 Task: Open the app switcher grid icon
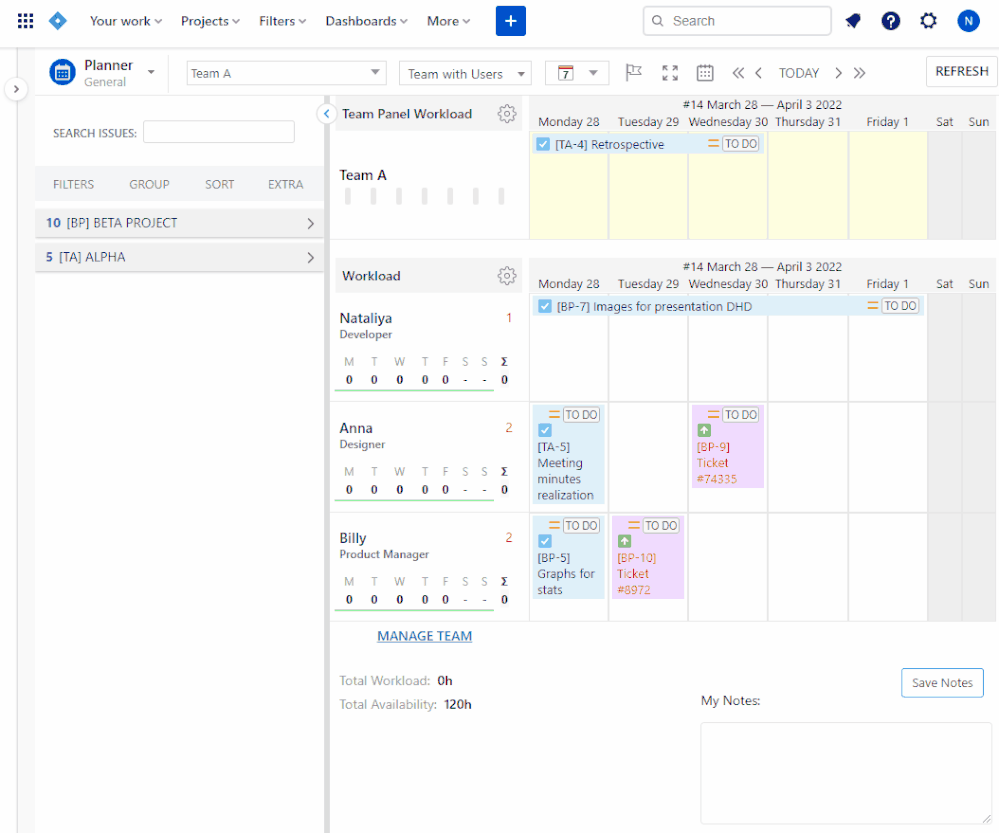click(x=25, y=21)
